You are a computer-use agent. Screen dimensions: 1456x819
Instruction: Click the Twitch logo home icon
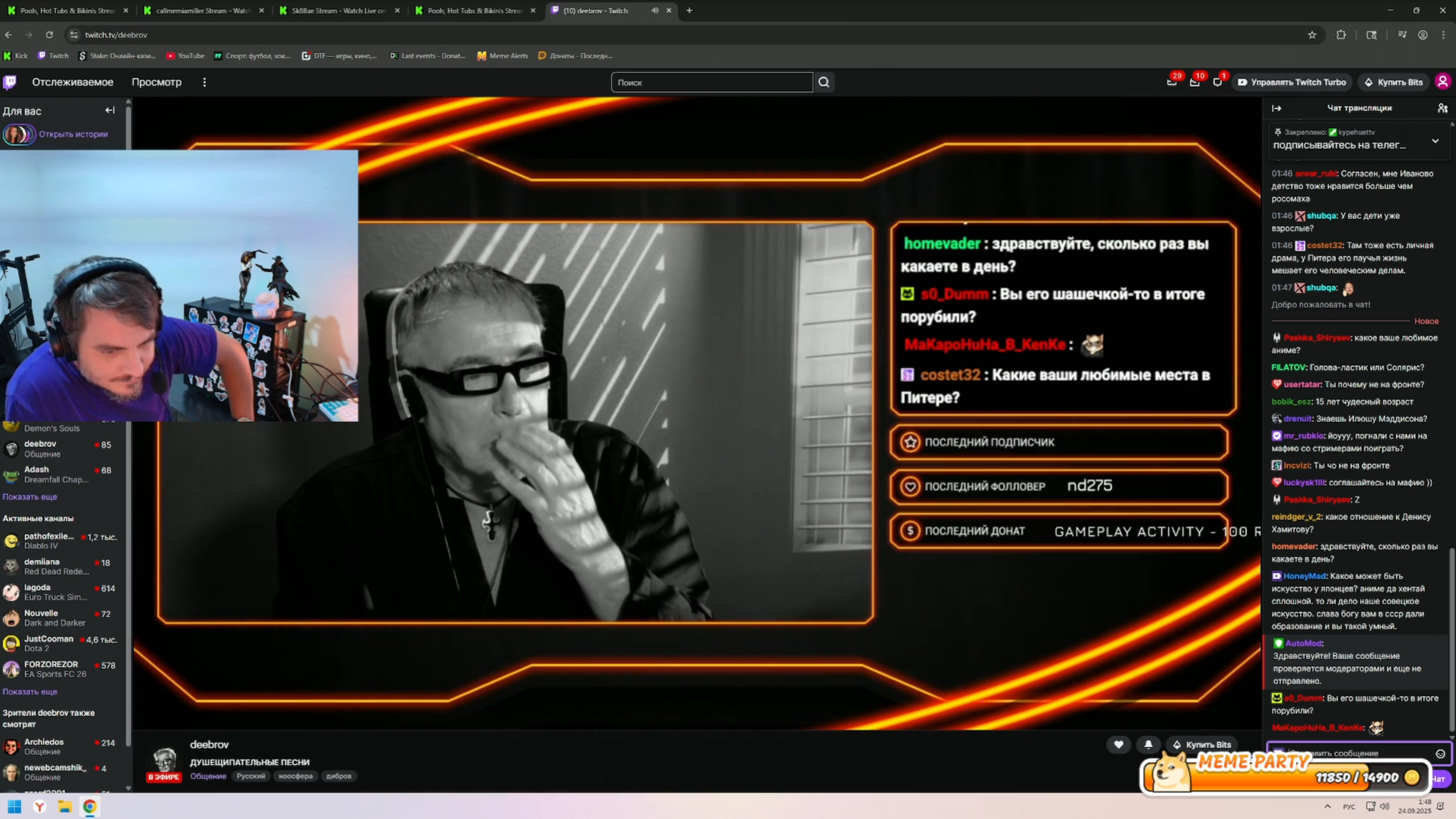[x=9, y=82]
